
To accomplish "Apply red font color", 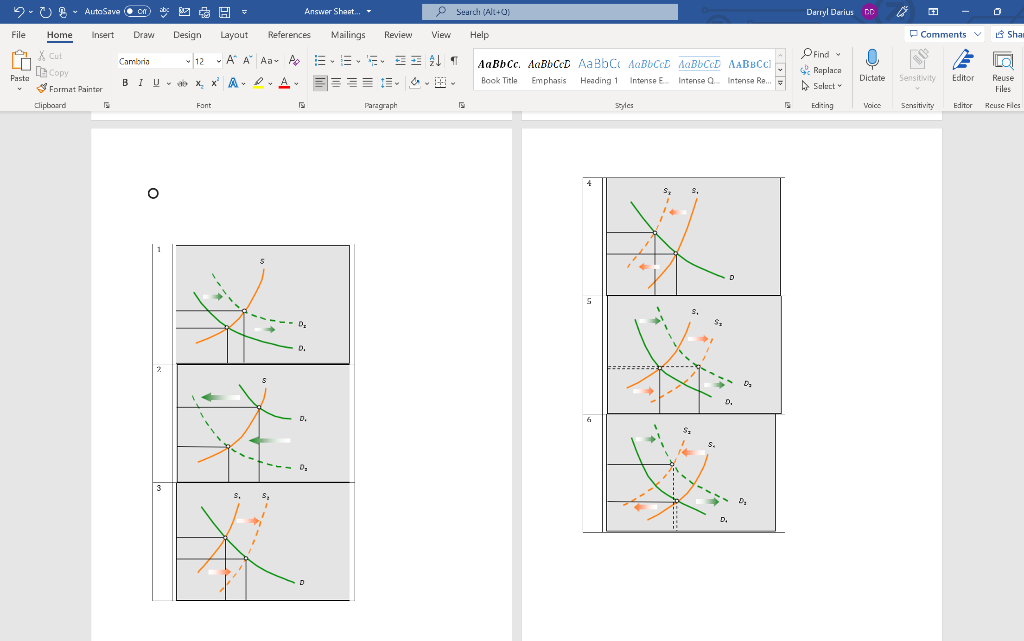I will 284,83.
